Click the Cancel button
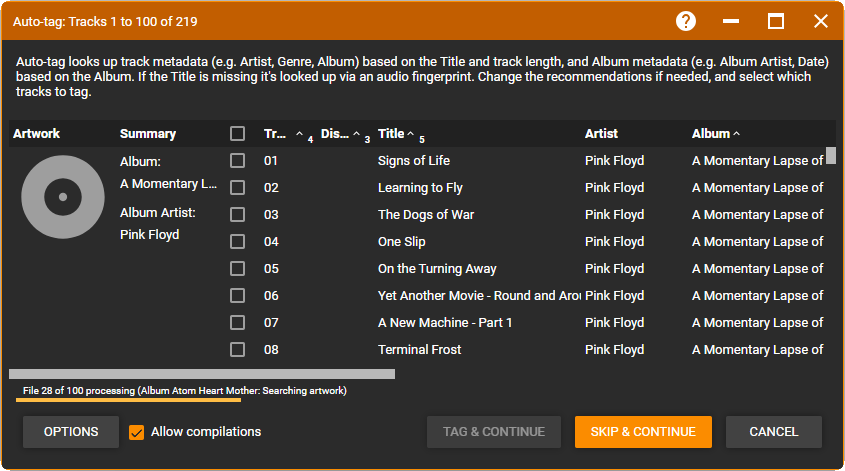Image resolution: width=845 pixels, height=471 pixels. [x=774, y=432]
